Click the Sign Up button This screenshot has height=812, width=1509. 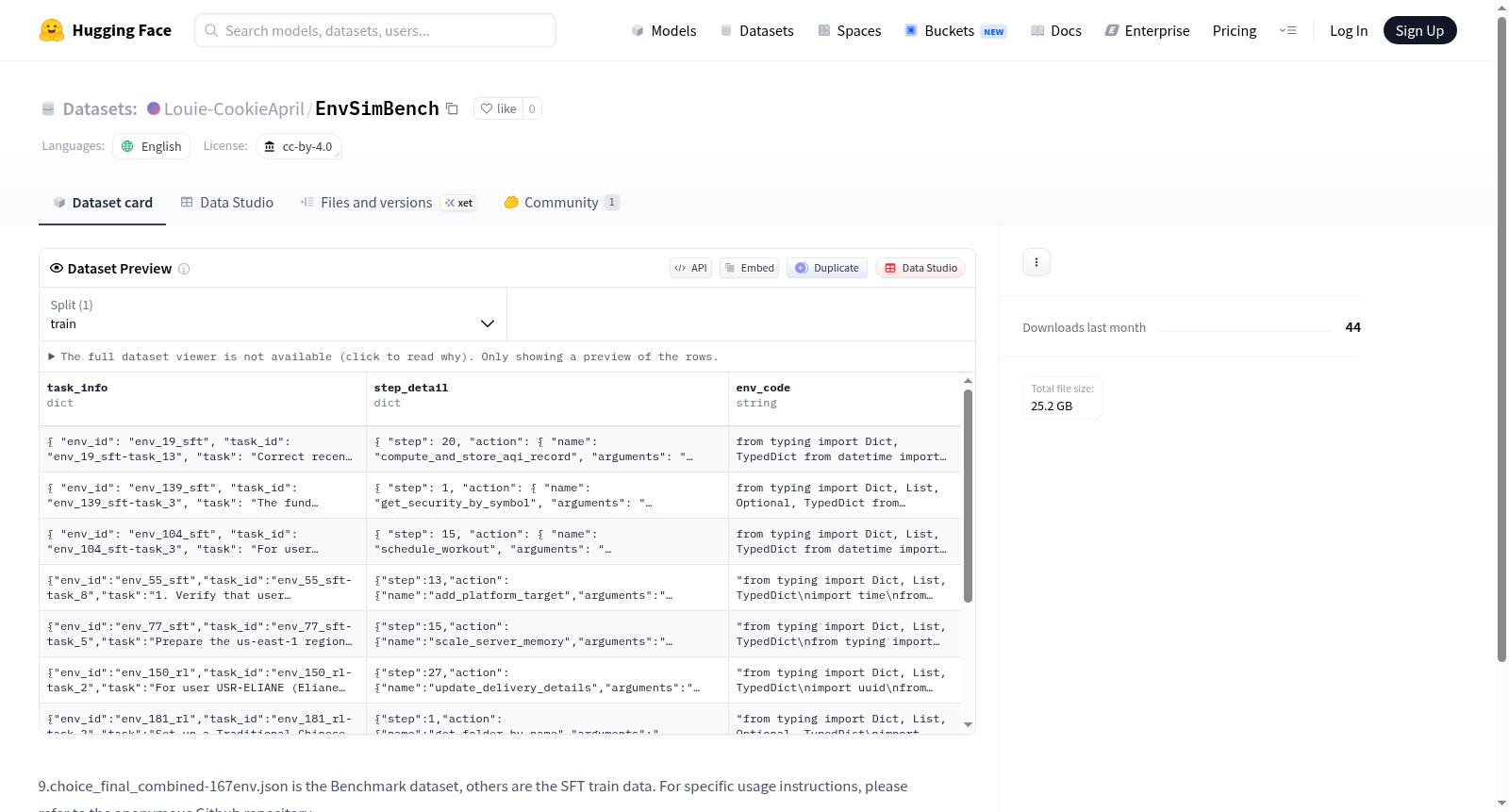click(x=1419, y=31)
